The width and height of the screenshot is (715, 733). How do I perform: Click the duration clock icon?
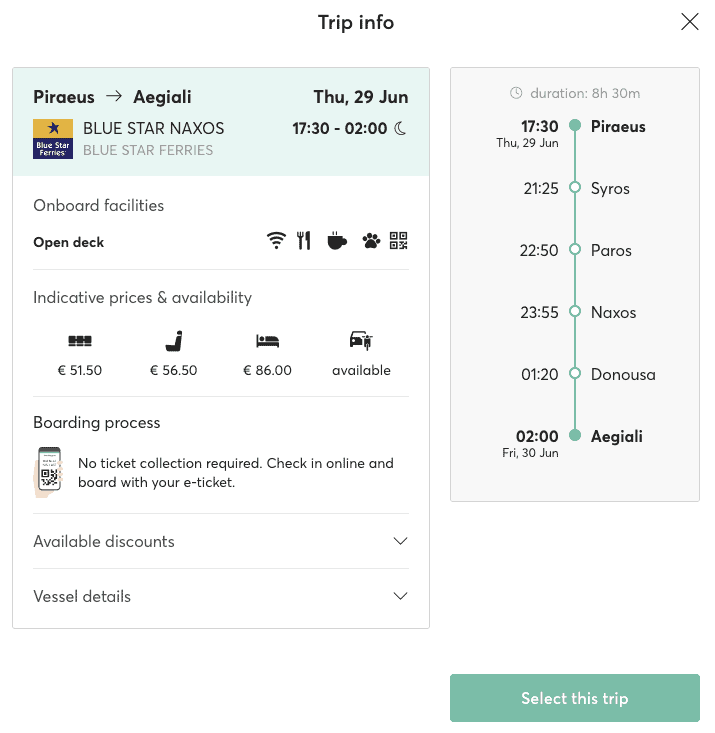516,93
